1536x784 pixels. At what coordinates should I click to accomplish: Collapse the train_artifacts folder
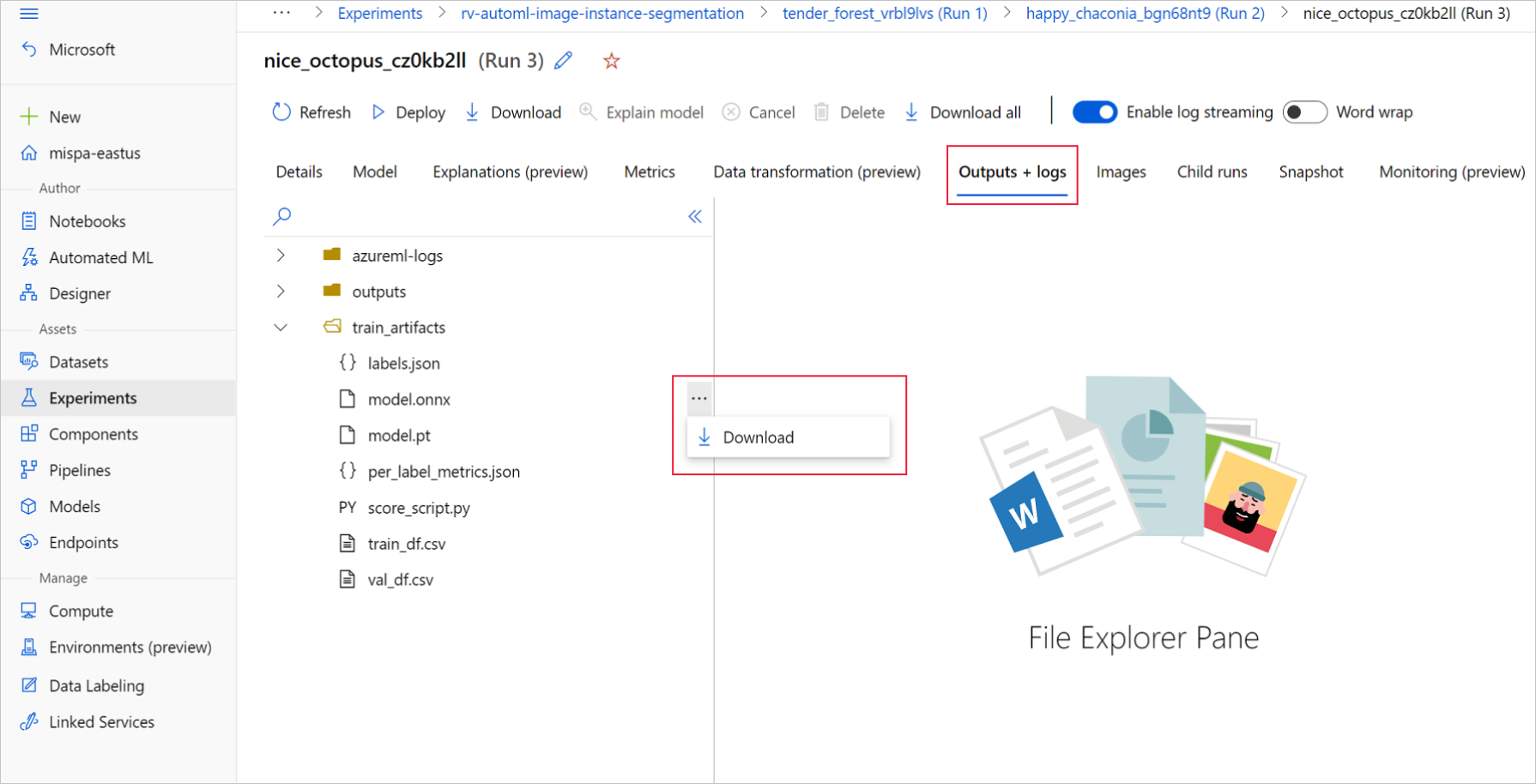click(x=281, y=327)
